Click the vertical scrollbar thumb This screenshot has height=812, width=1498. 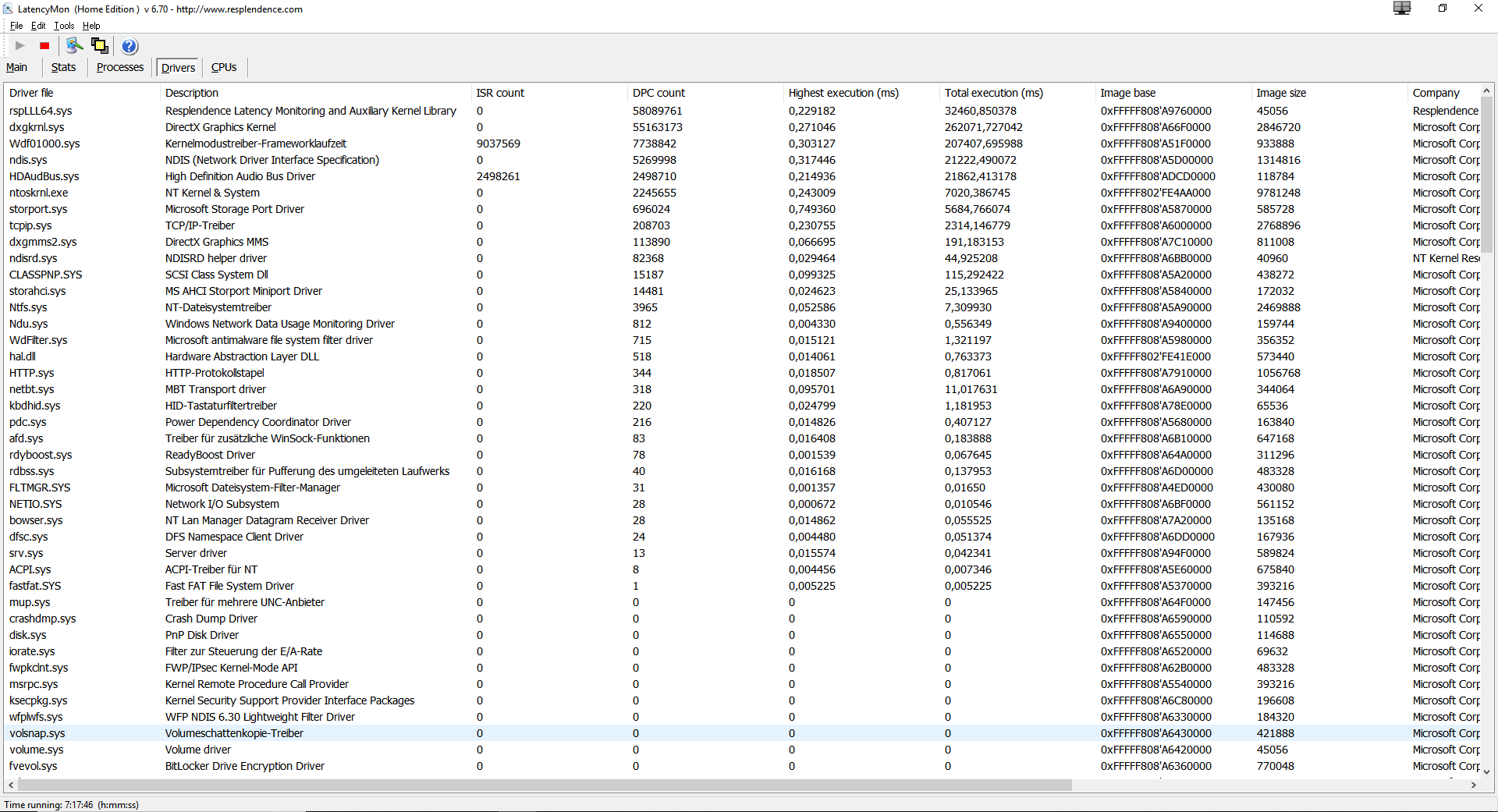click(x=1486, y=176)
